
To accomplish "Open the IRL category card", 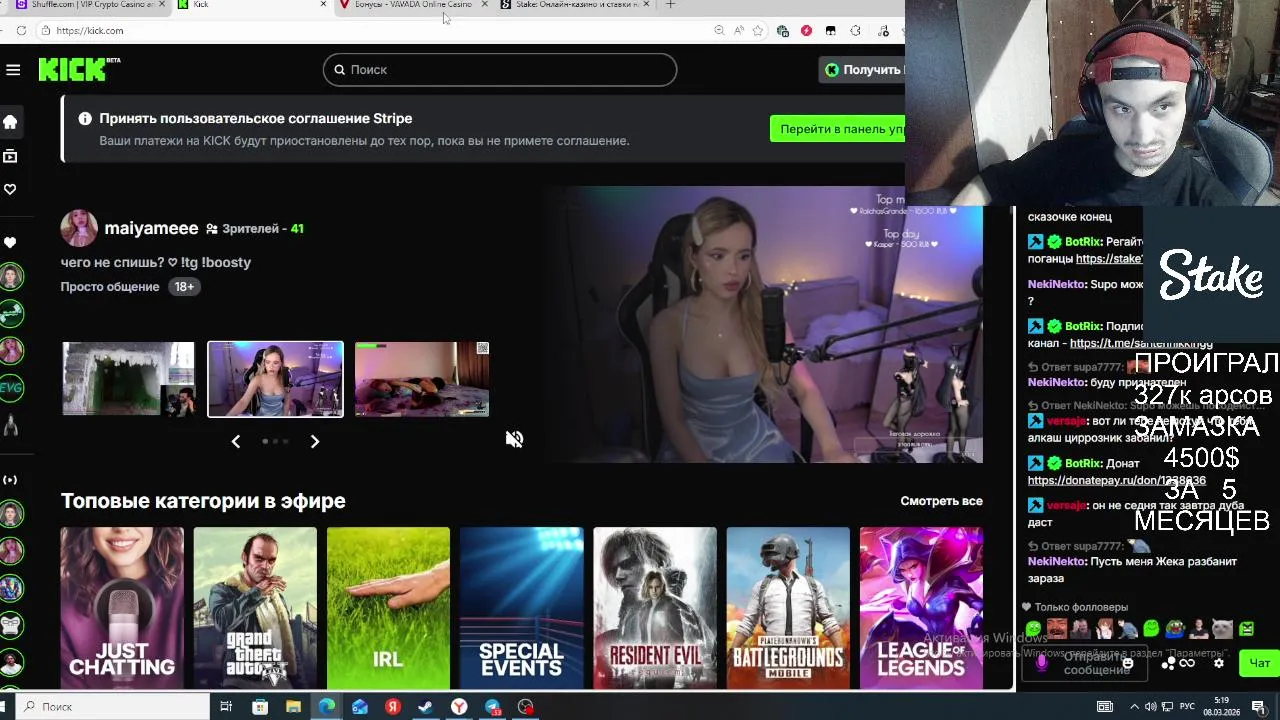I will (388, 608).
